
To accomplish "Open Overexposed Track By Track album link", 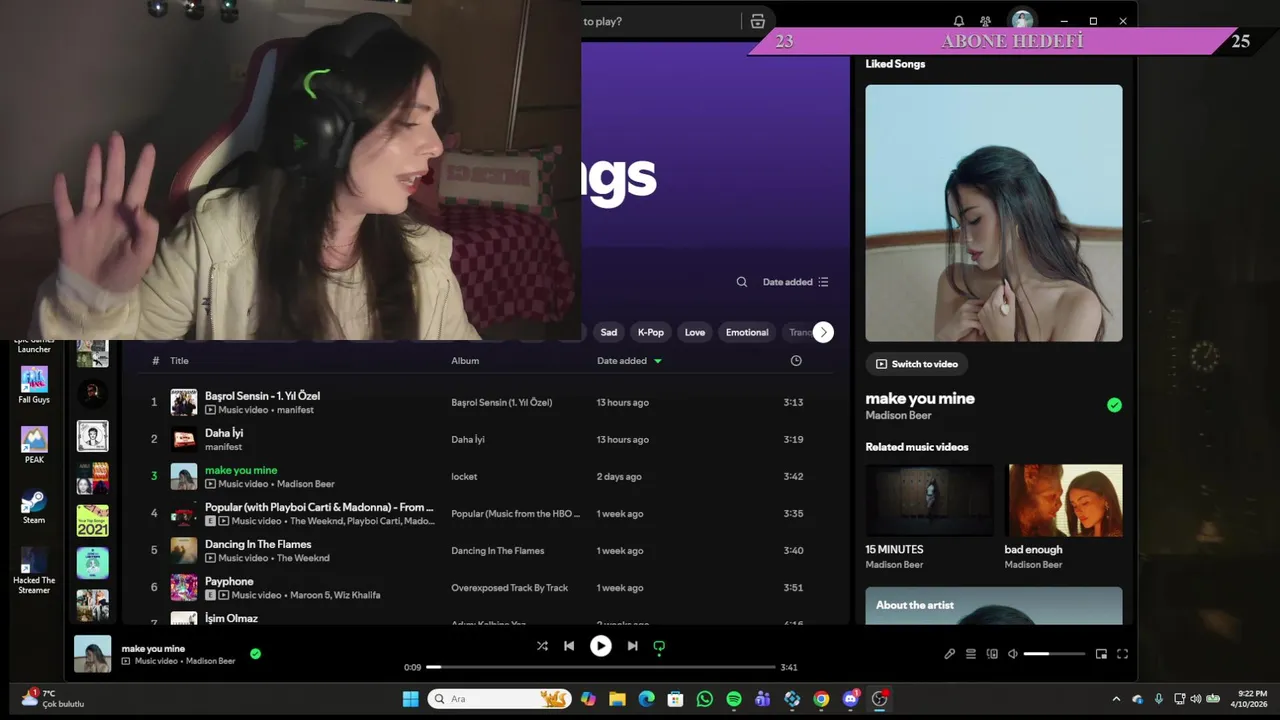I will 509,588.
